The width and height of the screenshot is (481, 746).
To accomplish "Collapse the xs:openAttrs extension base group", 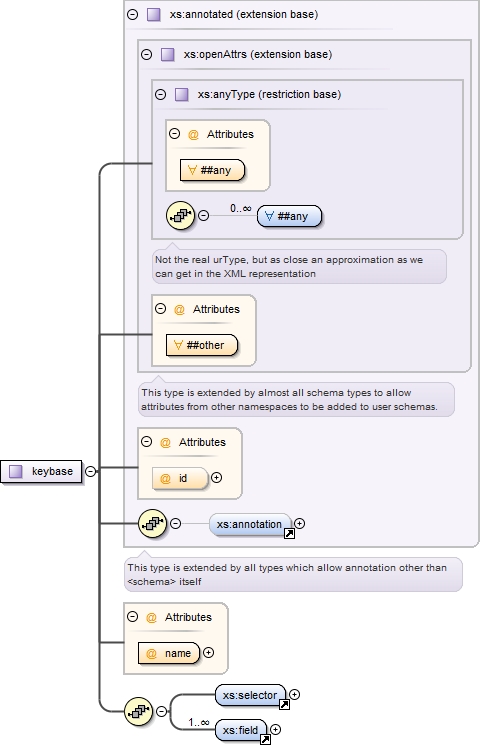I will 147,55.
